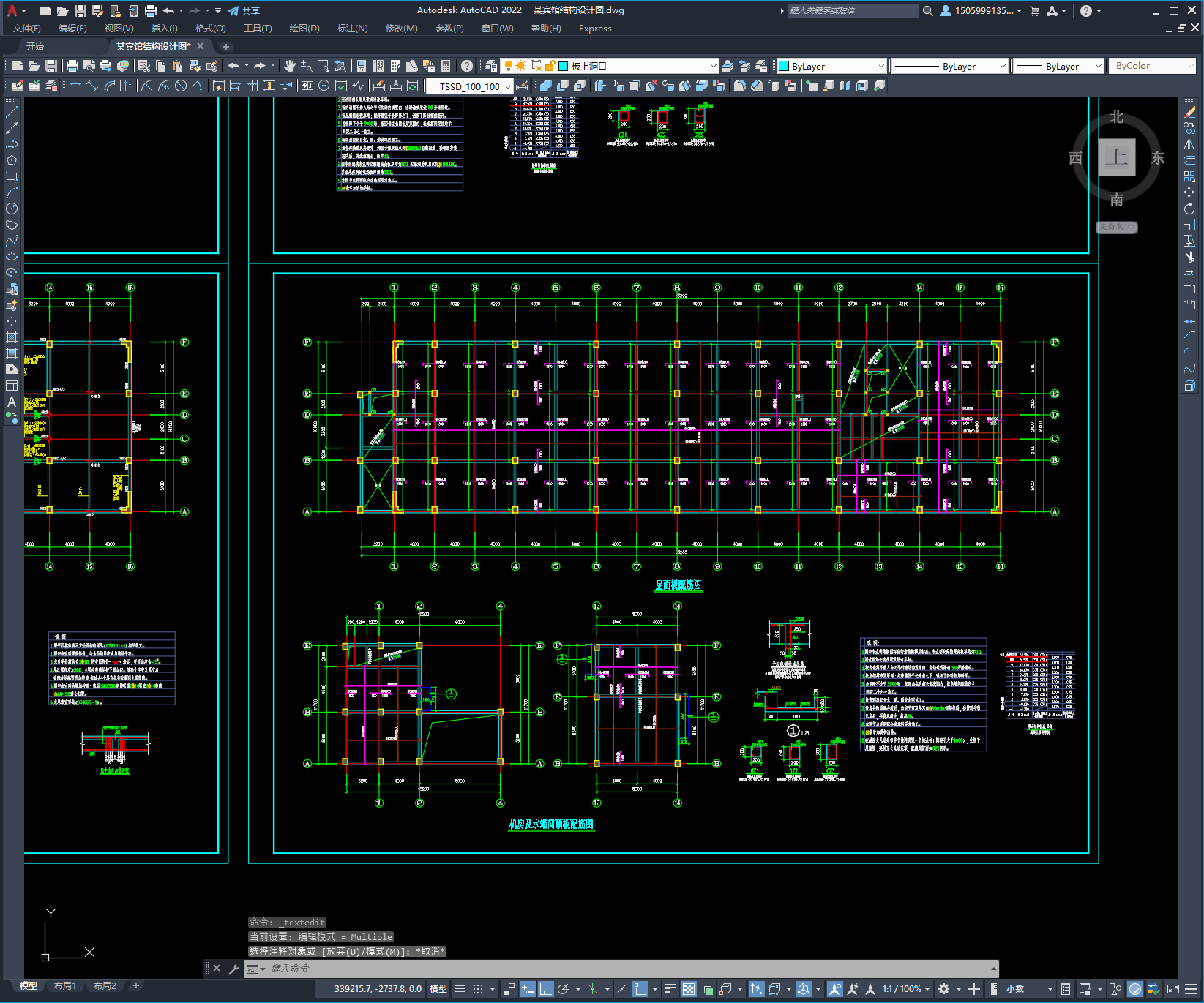Open the Layer Properties manager icon
This screenshot has height=1003, width=1204.
click(x=491, y=66)
